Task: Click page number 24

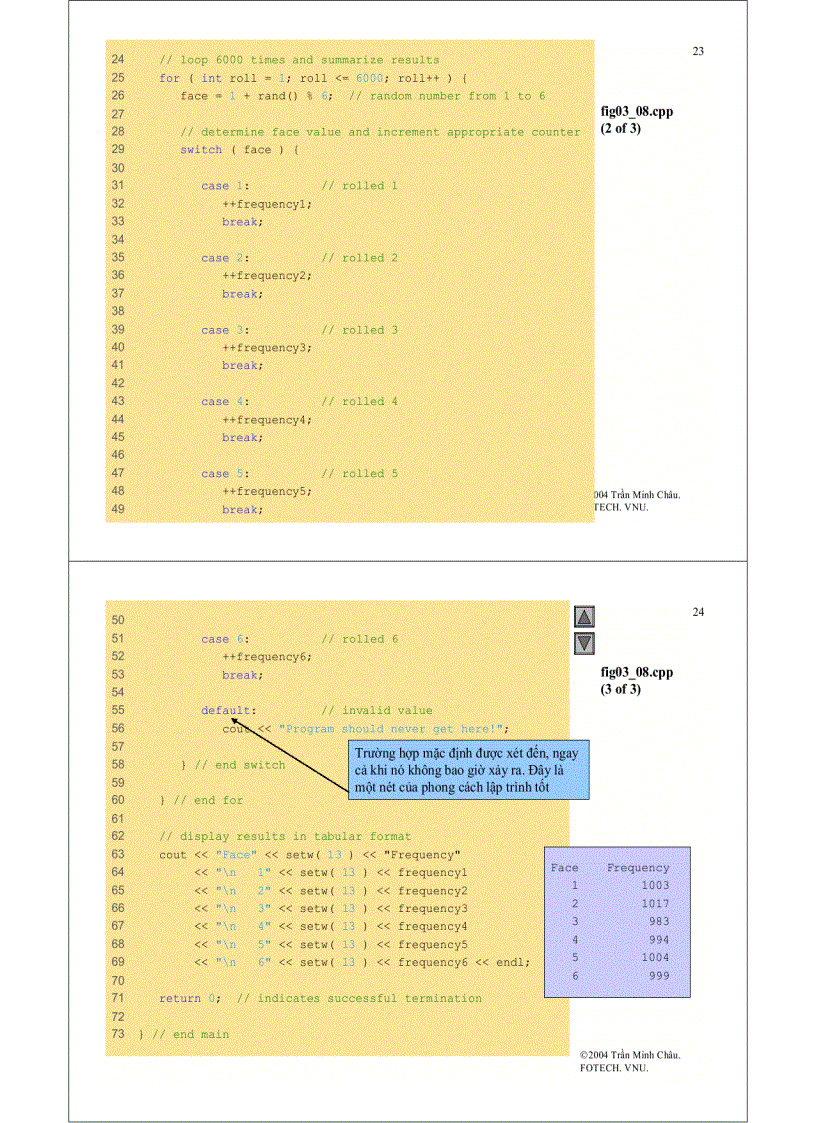Action: point(698,612)
